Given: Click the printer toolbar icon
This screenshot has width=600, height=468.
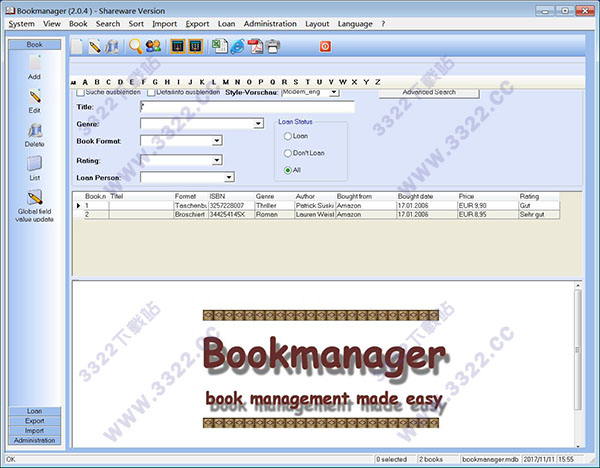Looking at the screenshot, I should (273, 47).
